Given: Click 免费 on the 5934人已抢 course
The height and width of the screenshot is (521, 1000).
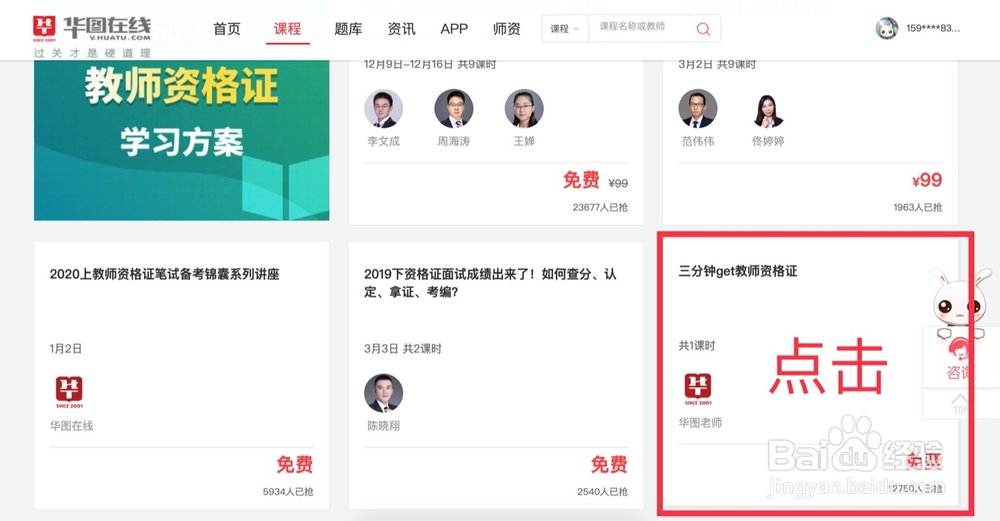Looking at the screenshot, I should pos(295,464).
